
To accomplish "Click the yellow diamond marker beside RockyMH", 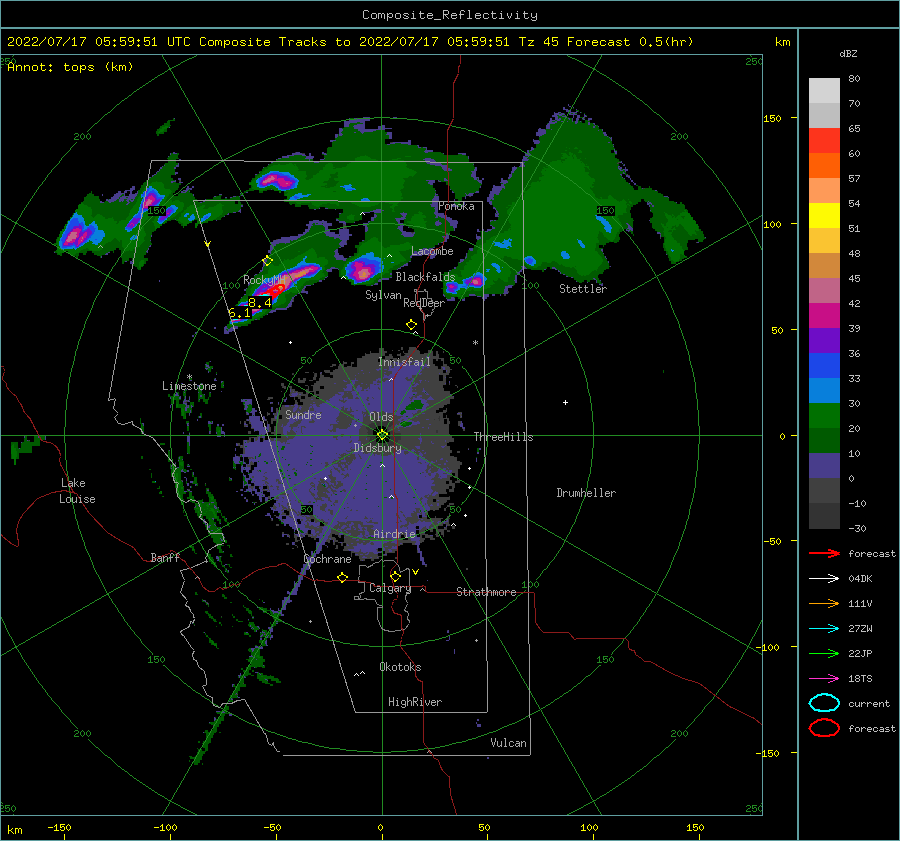I will pos(267,261).
